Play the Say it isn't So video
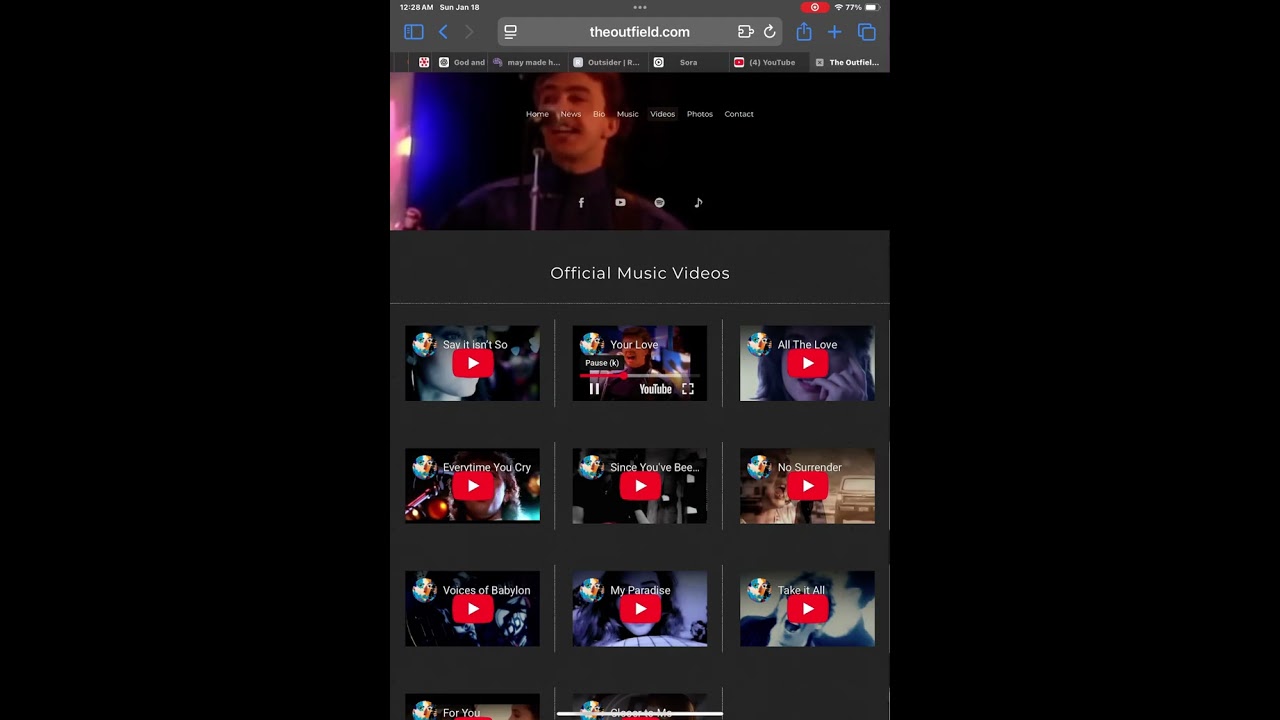The image size is (1280, 720). tap(472, 364)
